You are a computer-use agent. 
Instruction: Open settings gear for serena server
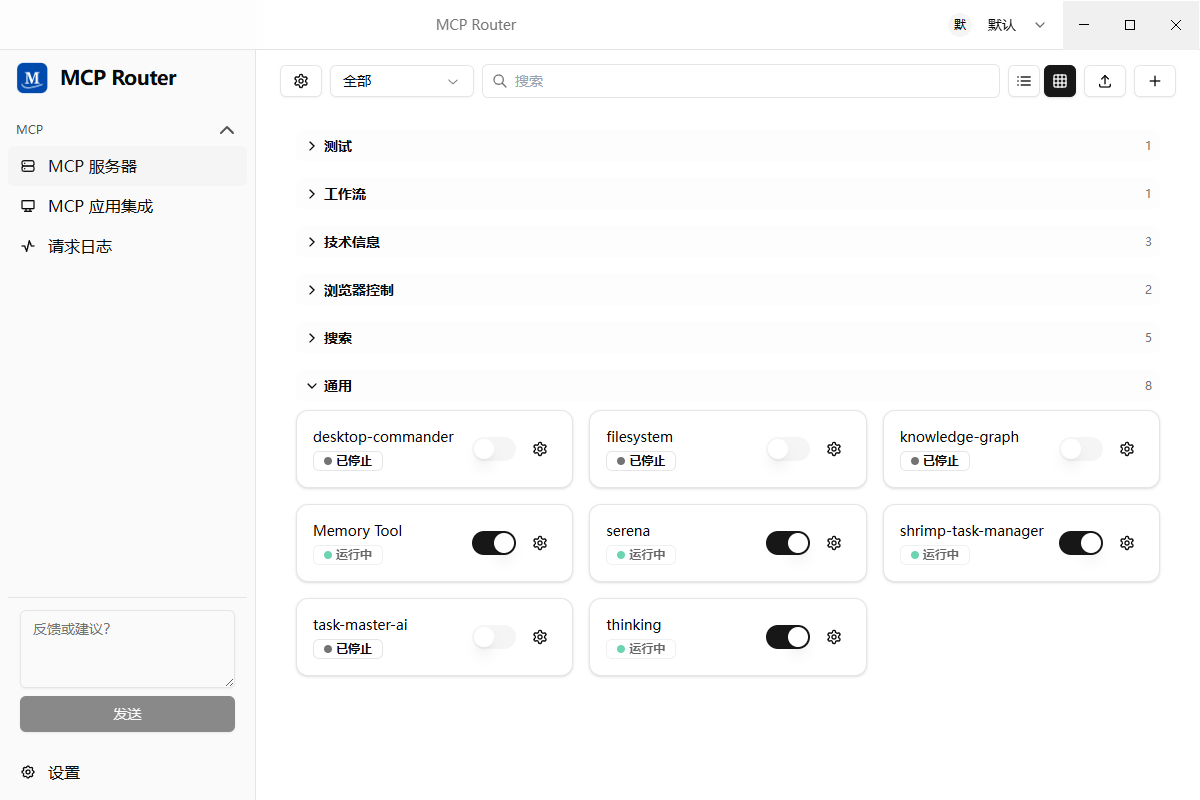pyautogui.click(x=834, y=543)
